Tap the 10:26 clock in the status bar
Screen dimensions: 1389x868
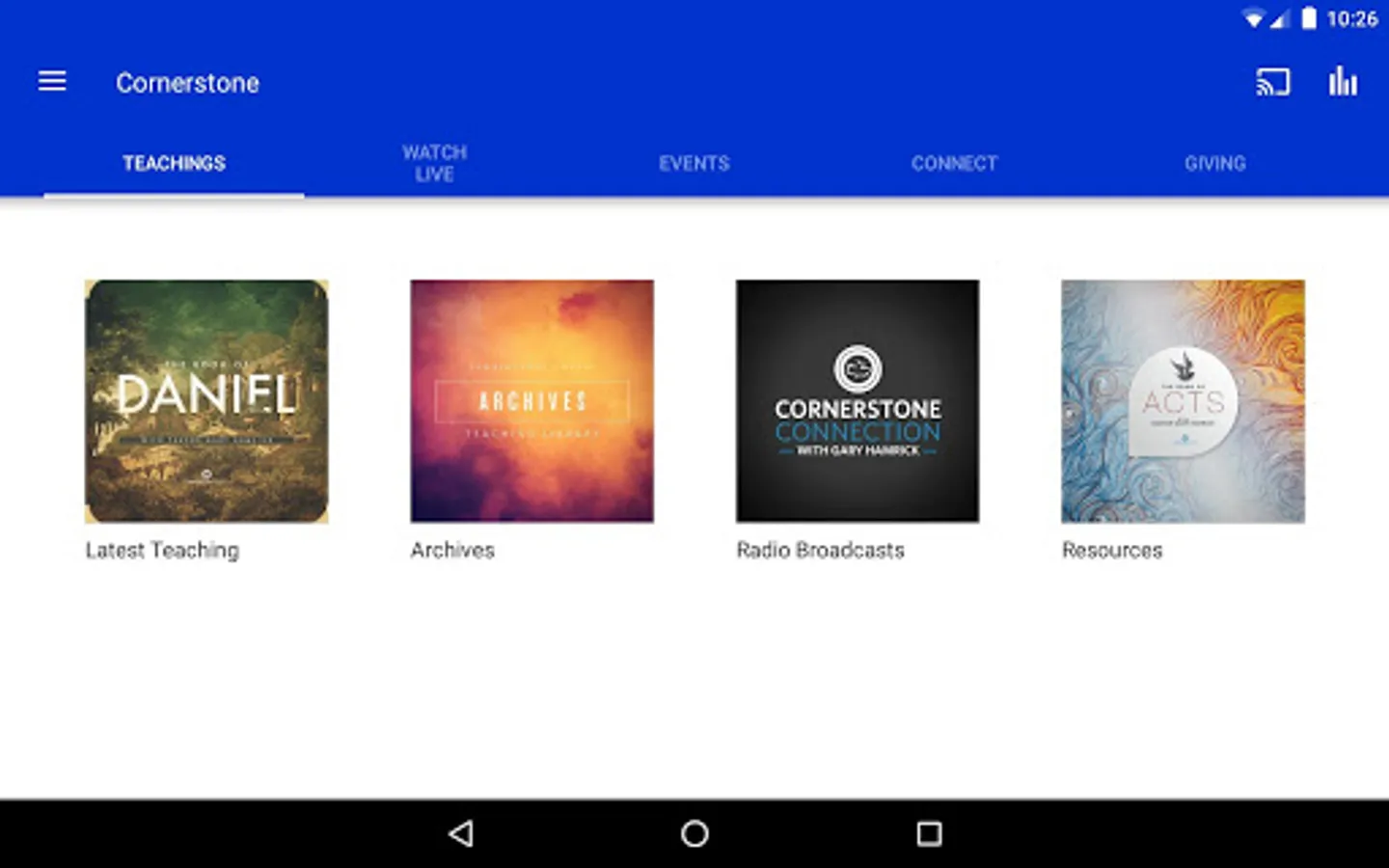tap(1352, 18)
